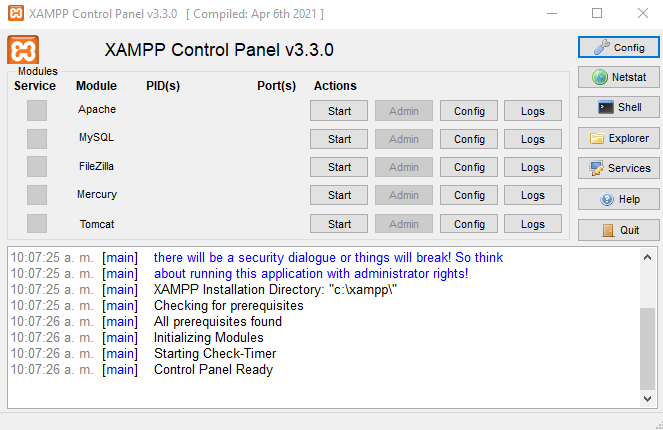Click the XAMPP logo beside the title
The width and height of the screenshot is (663, 430).
tap(23, 50)
